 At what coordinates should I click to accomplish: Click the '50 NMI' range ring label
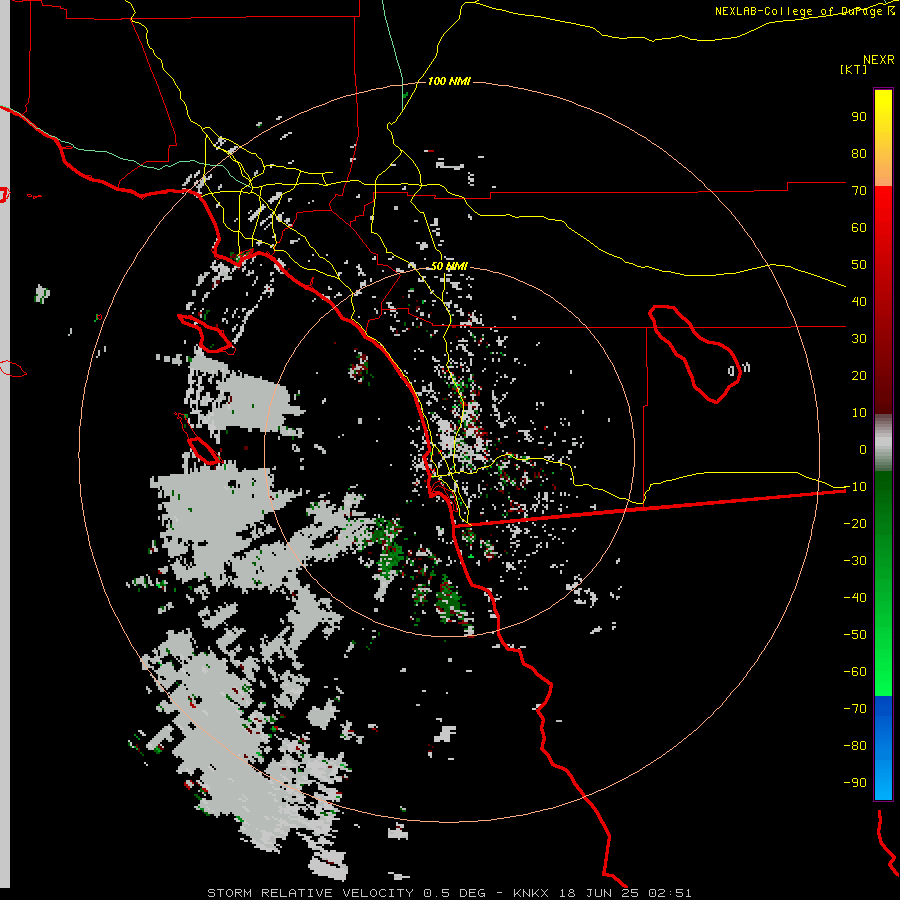click(449, 266)
